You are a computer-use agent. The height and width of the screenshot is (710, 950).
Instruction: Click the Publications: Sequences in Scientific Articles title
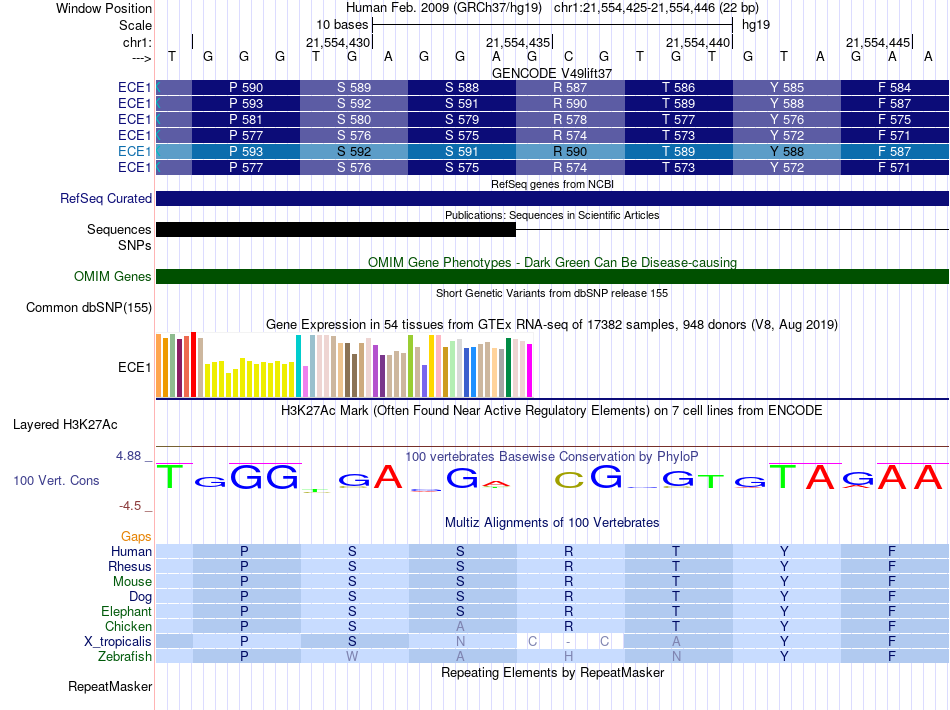click(552, 215)
